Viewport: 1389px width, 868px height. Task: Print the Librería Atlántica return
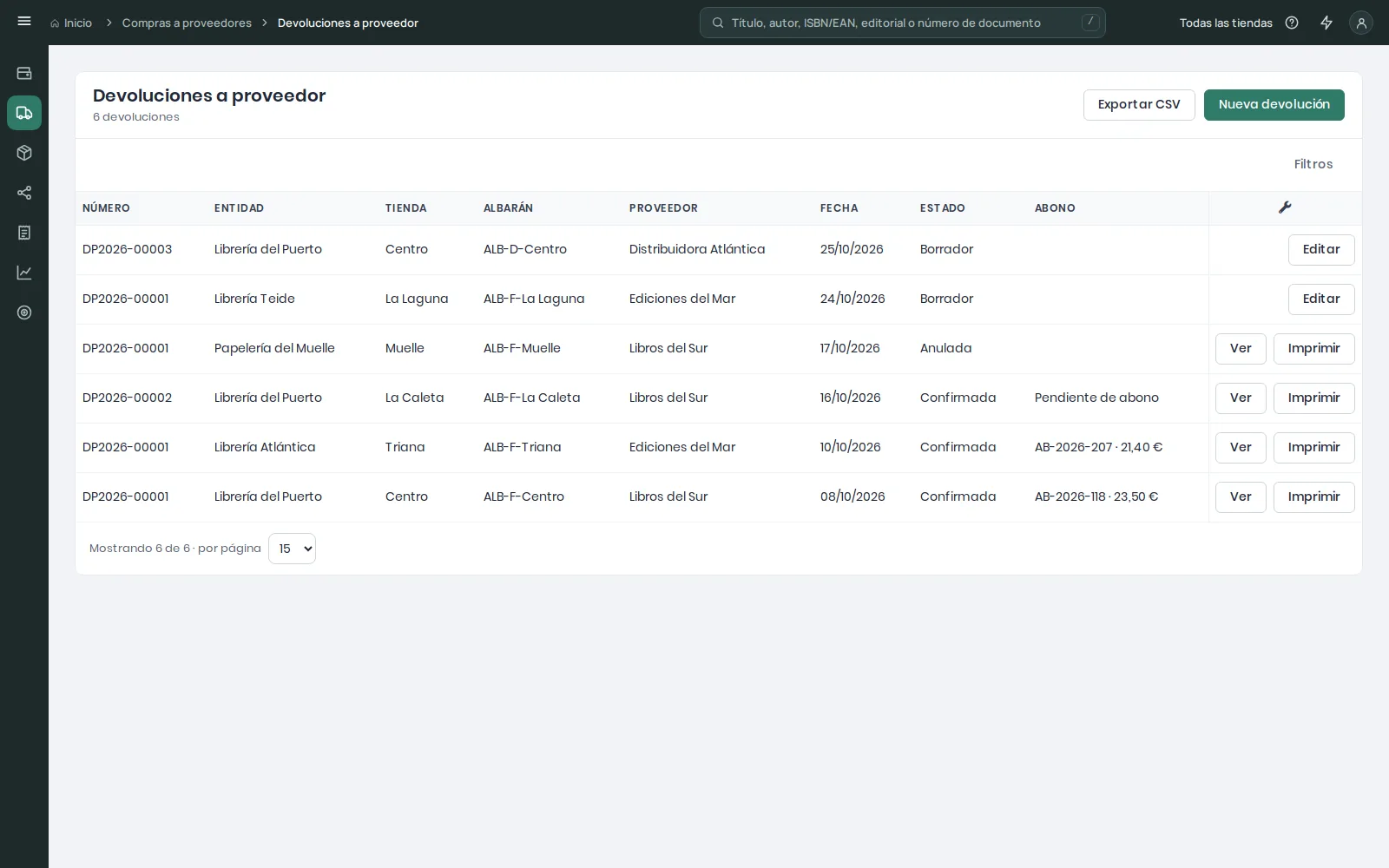tap(1313, 448)
